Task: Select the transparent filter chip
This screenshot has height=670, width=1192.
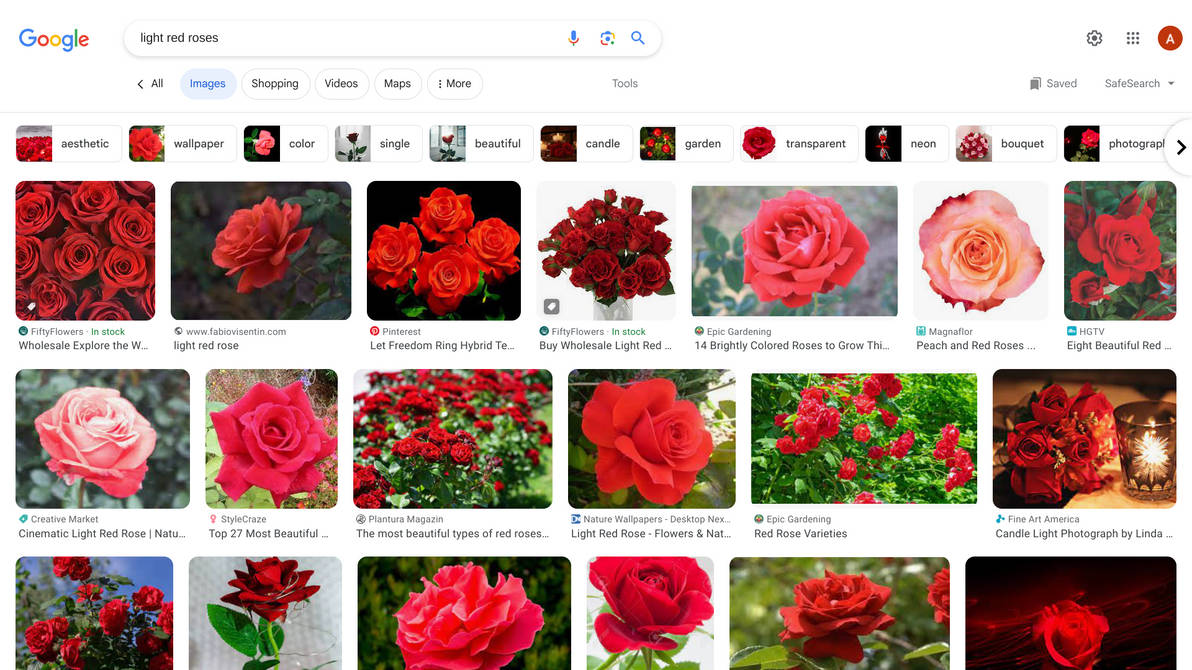Action: point(799,144)
